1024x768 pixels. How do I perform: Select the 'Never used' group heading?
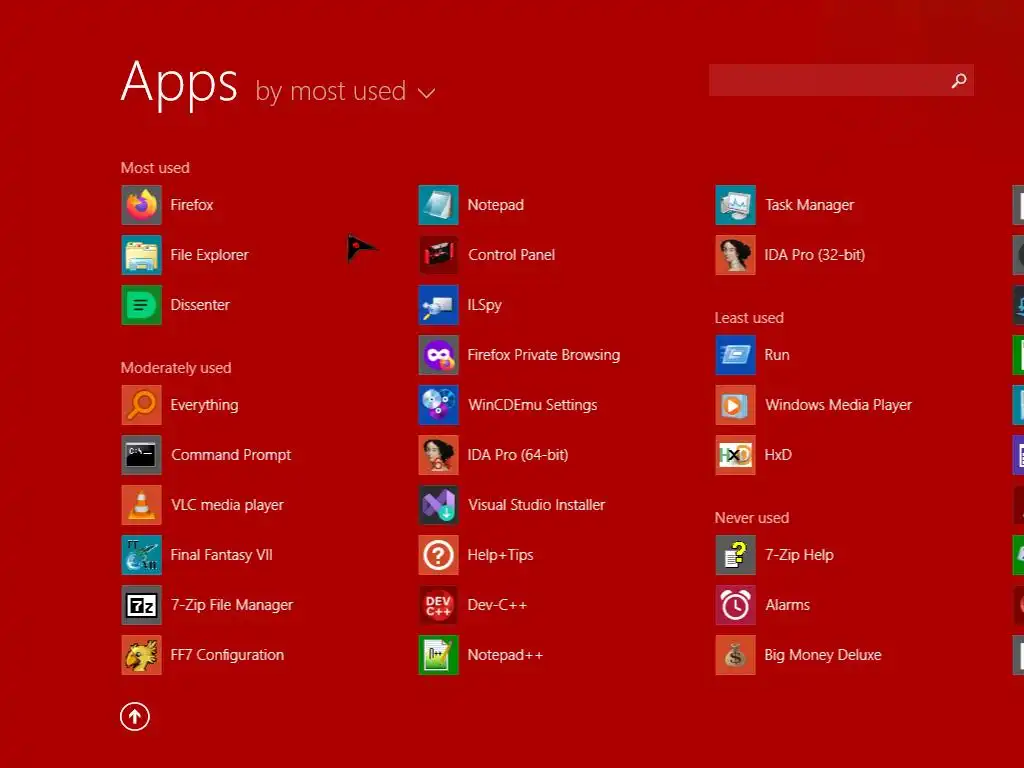click(752, 518)
